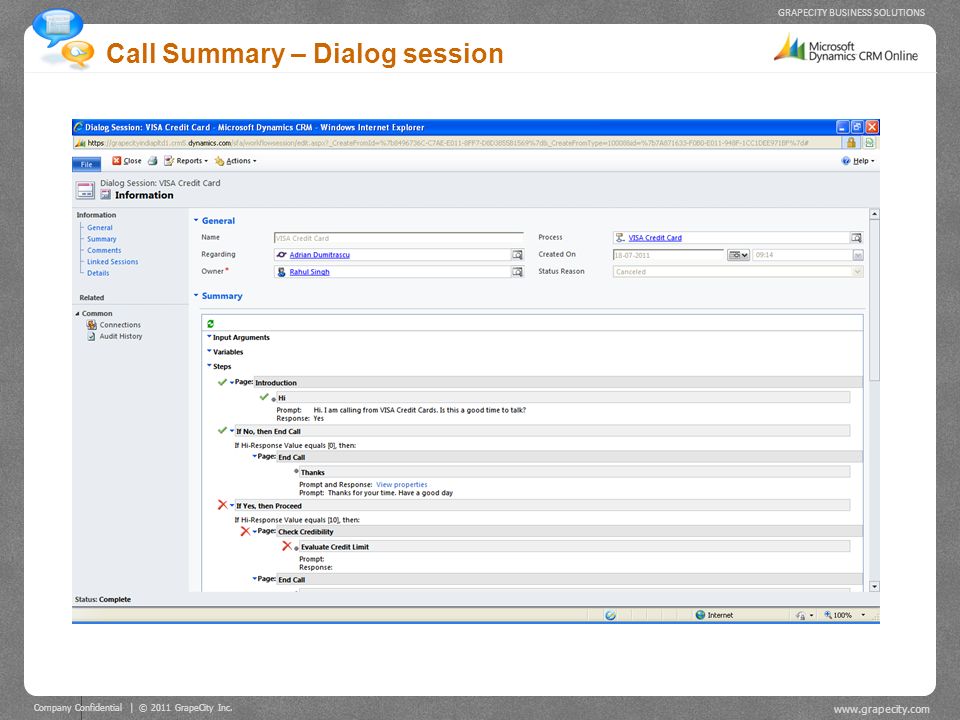Click the Connections icon
Screen dimensions: 960x720
click(92, 325)
